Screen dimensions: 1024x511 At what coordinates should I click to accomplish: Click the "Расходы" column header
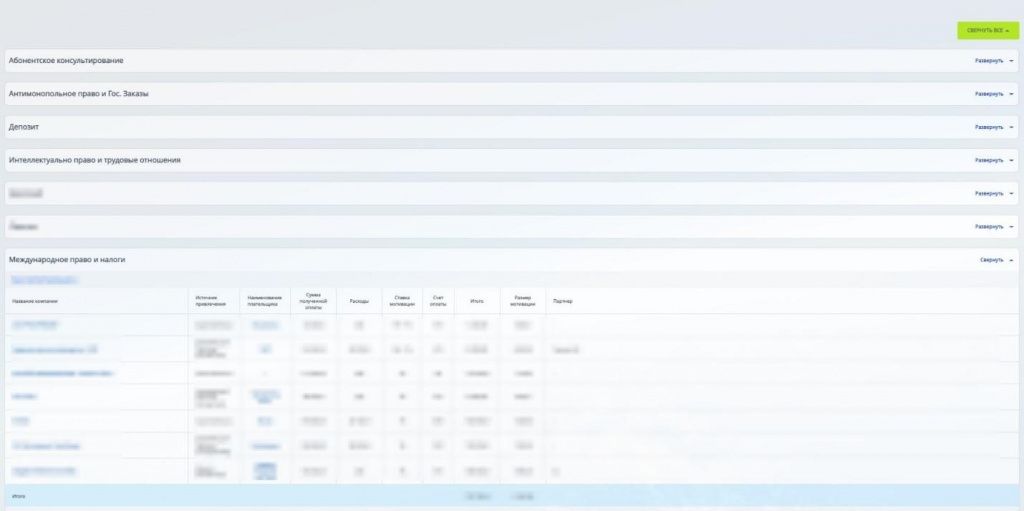pyautogui.click(x=359, y=301)
